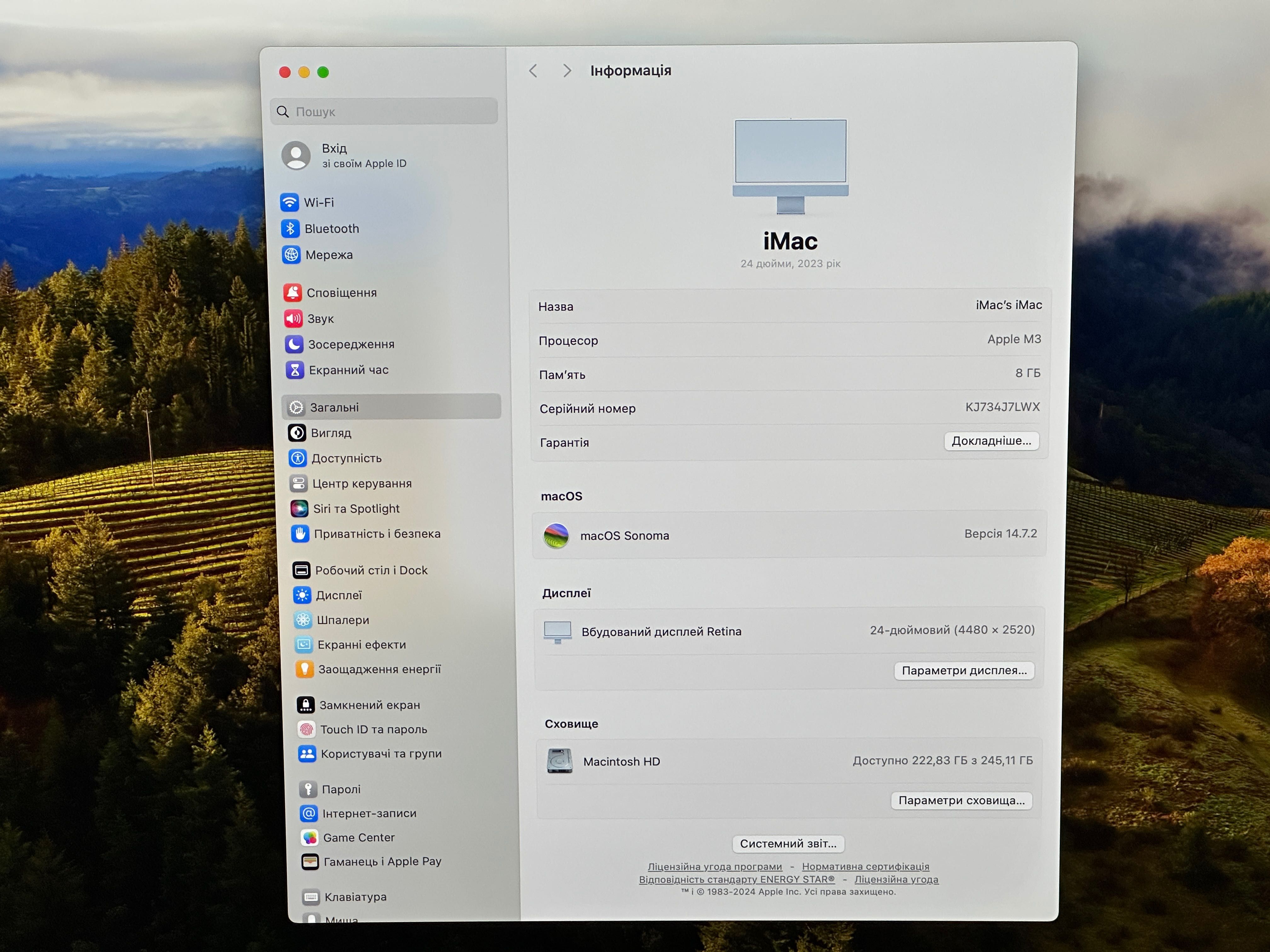This screenshot has height=952, width=1270.
Task: Click the Пошук search field
Action: [384, 111]
